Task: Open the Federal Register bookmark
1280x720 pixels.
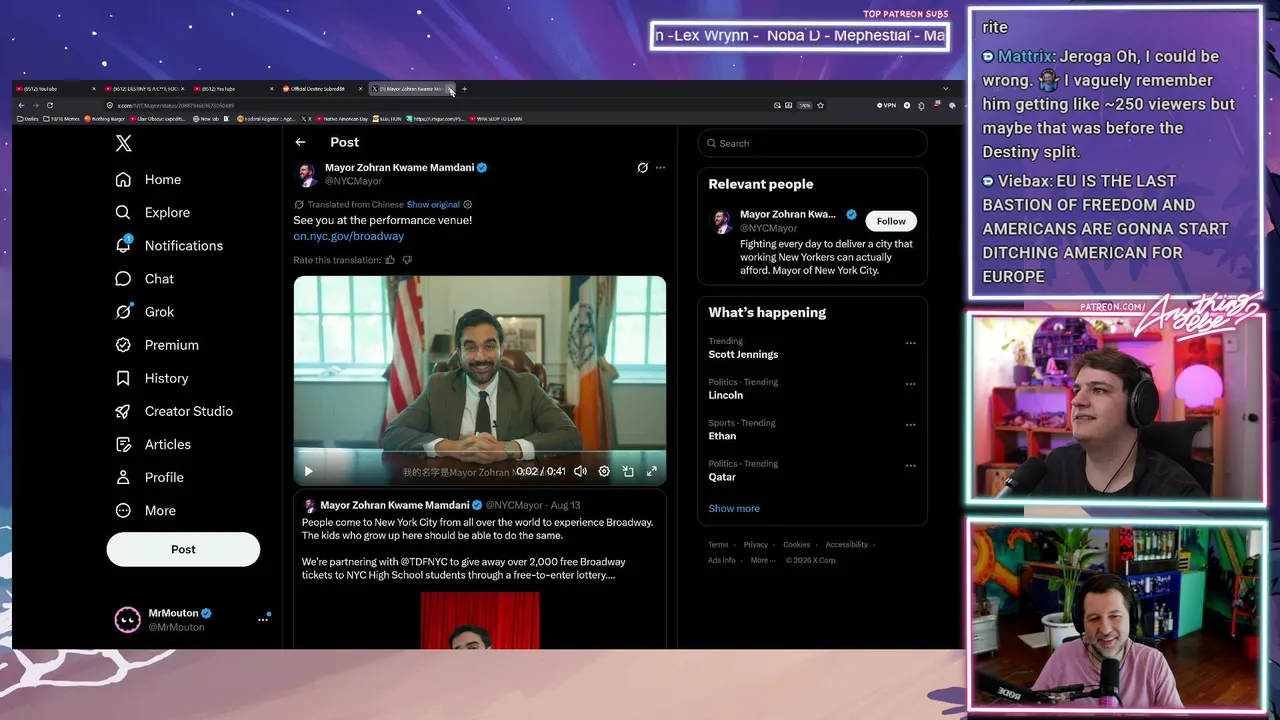Action: pos(266,119)
